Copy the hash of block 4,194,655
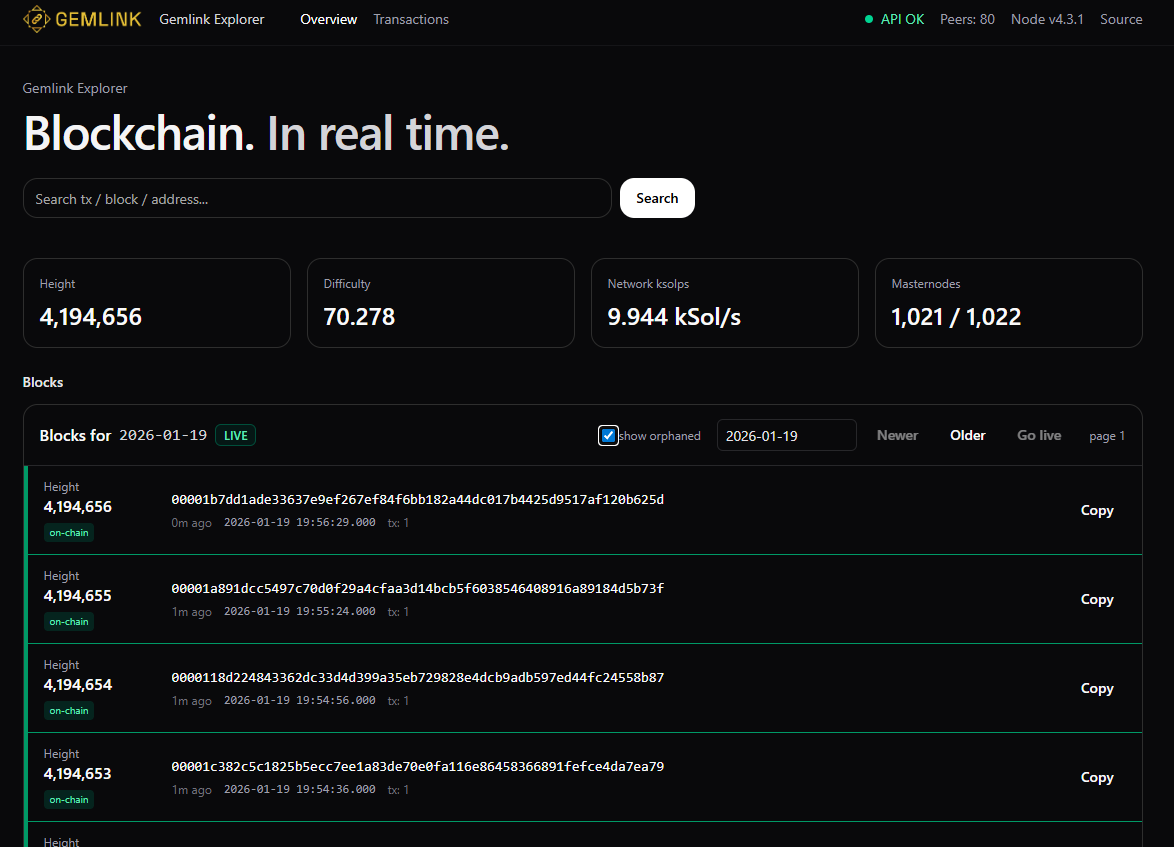This screenshot has height=847, width=1174. click(x=1096, y=599)
